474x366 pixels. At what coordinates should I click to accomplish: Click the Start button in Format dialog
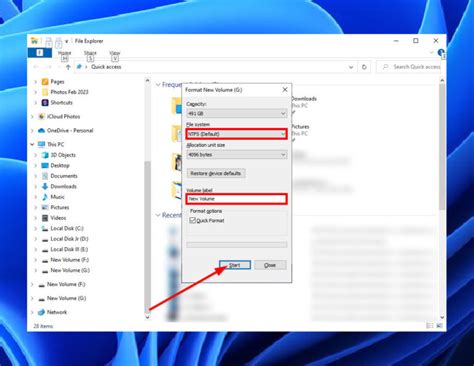[x=235, y=265]
